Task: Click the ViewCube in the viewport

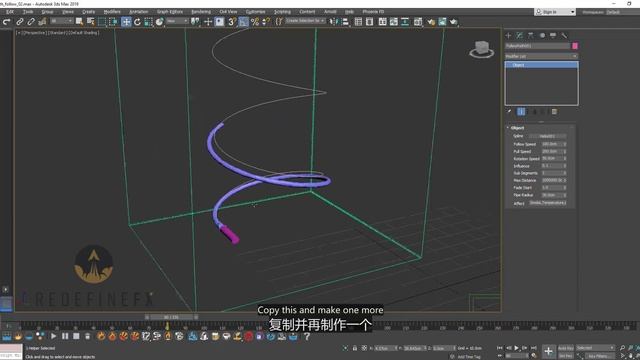Action: click(x=482, y=49)
